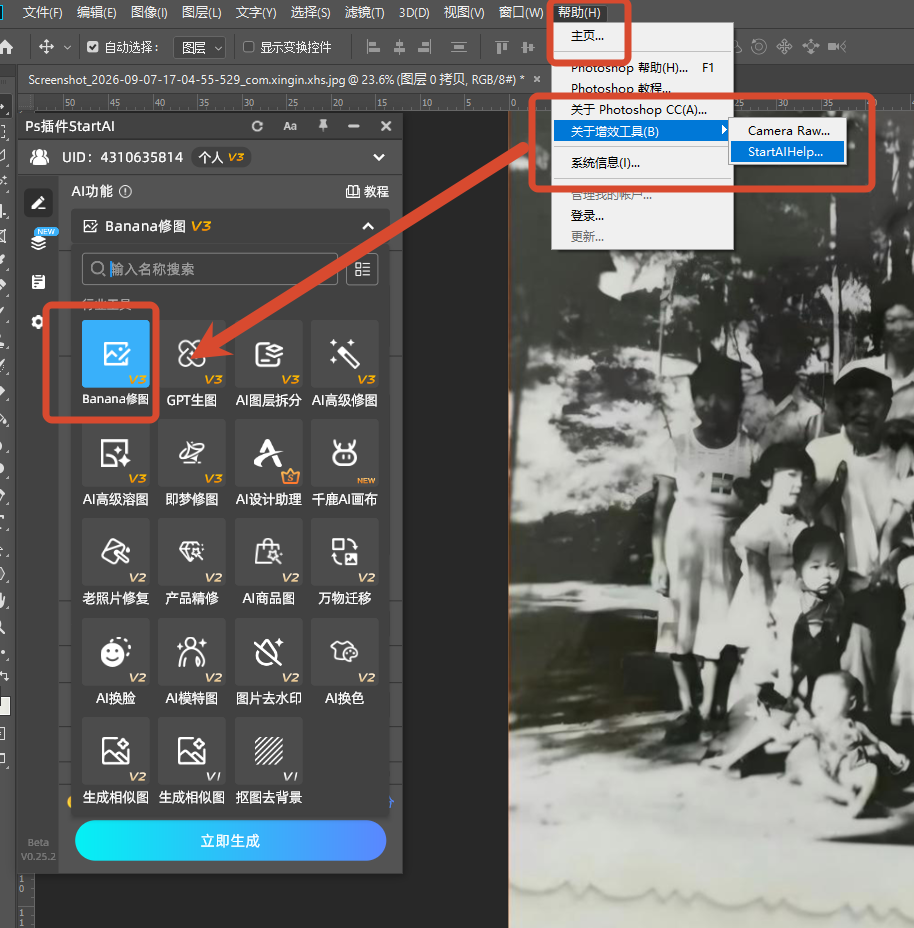Open the AI换脸 tool
Viewport: 914px width, 928px height.
115,662
